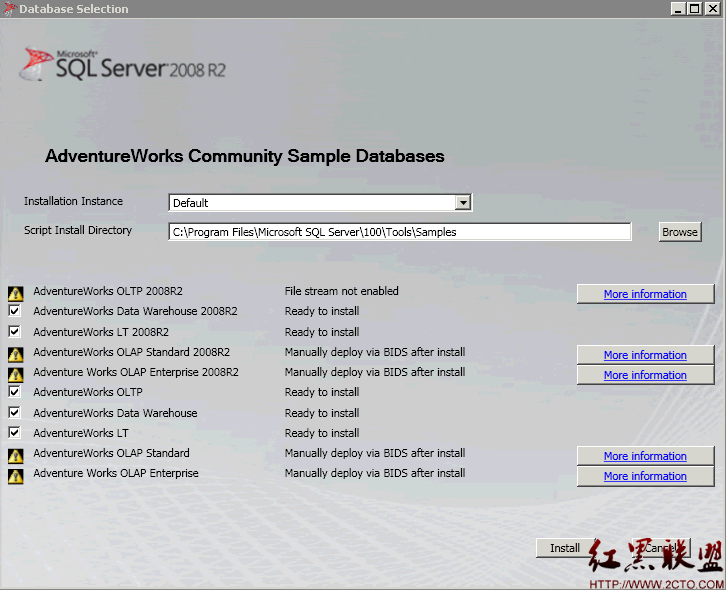Screen dimensions: 726x590
Task: Click 'AdventureWorks OLTP 2008R2' label
Action: tap(108, 291)
